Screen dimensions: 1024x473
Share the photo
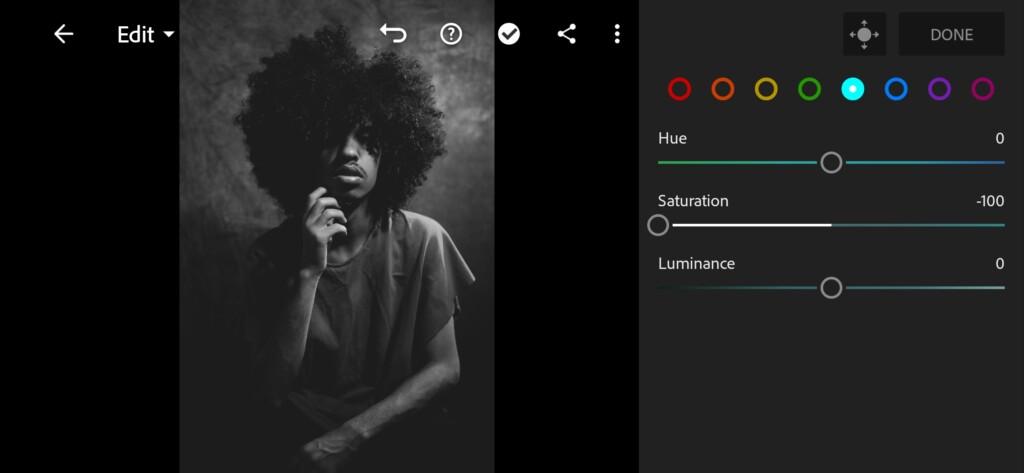coord(566,34)
